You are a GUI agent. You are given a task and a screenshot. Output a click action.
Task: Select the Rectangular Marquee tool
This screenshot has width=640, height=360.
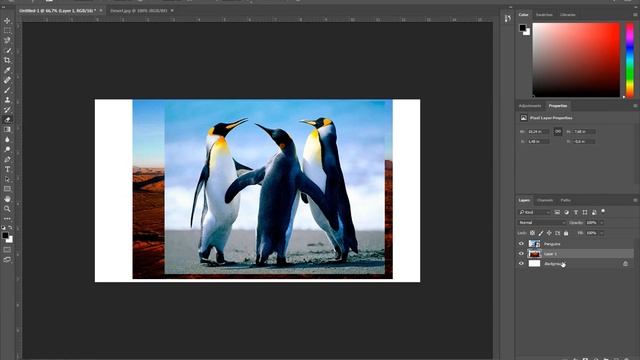pos(7,31)
